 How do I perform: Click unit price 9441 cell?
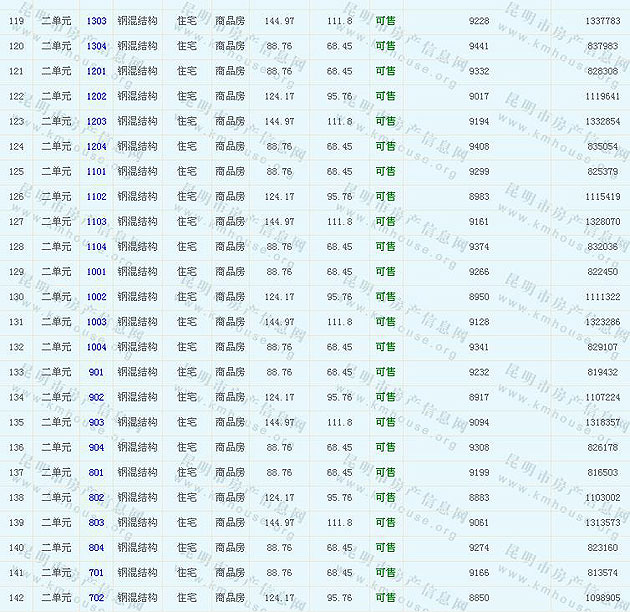click(479, 46)
